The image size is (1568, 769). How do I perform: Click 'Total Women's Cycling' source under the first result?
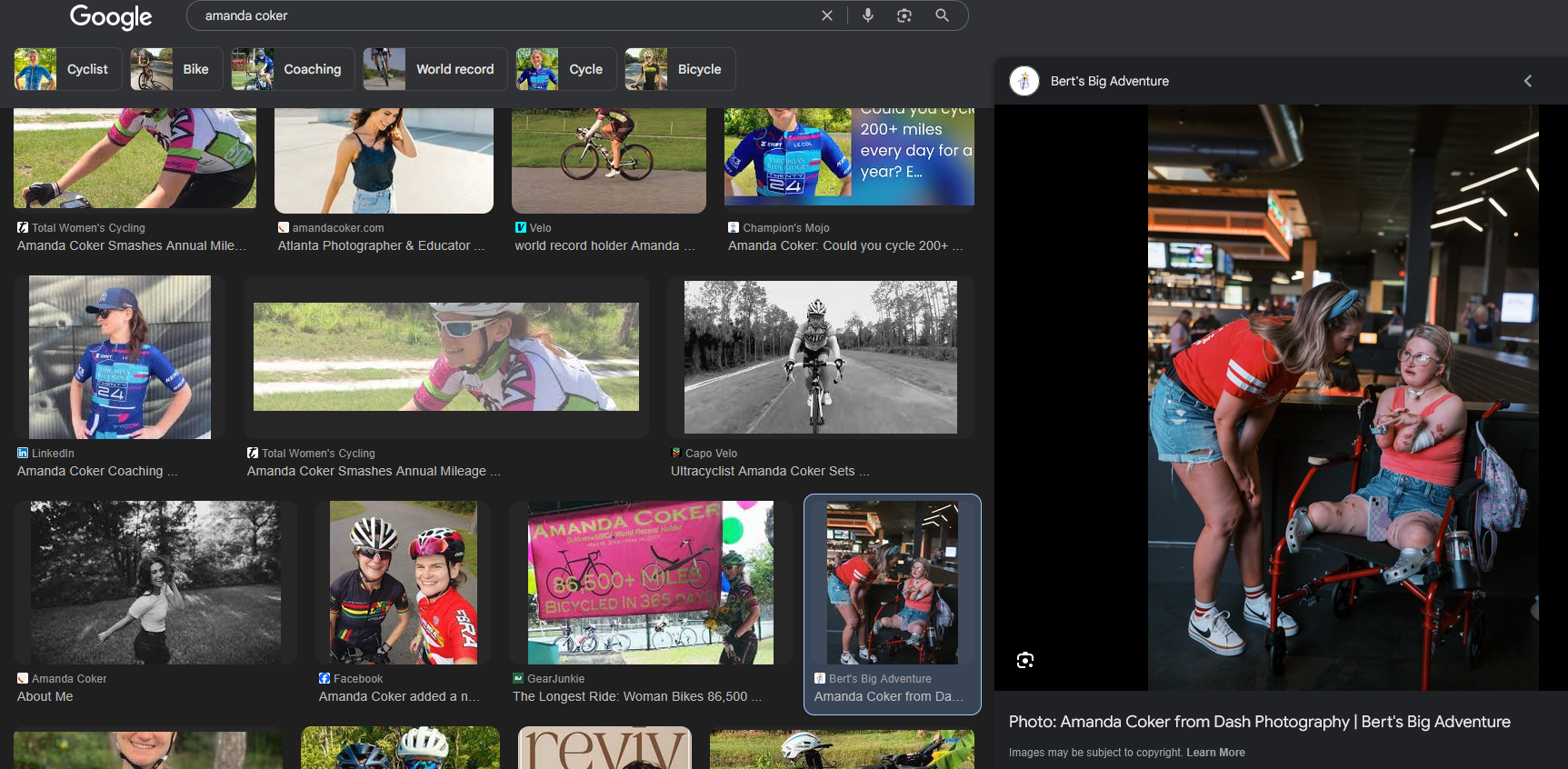point(88,227)
